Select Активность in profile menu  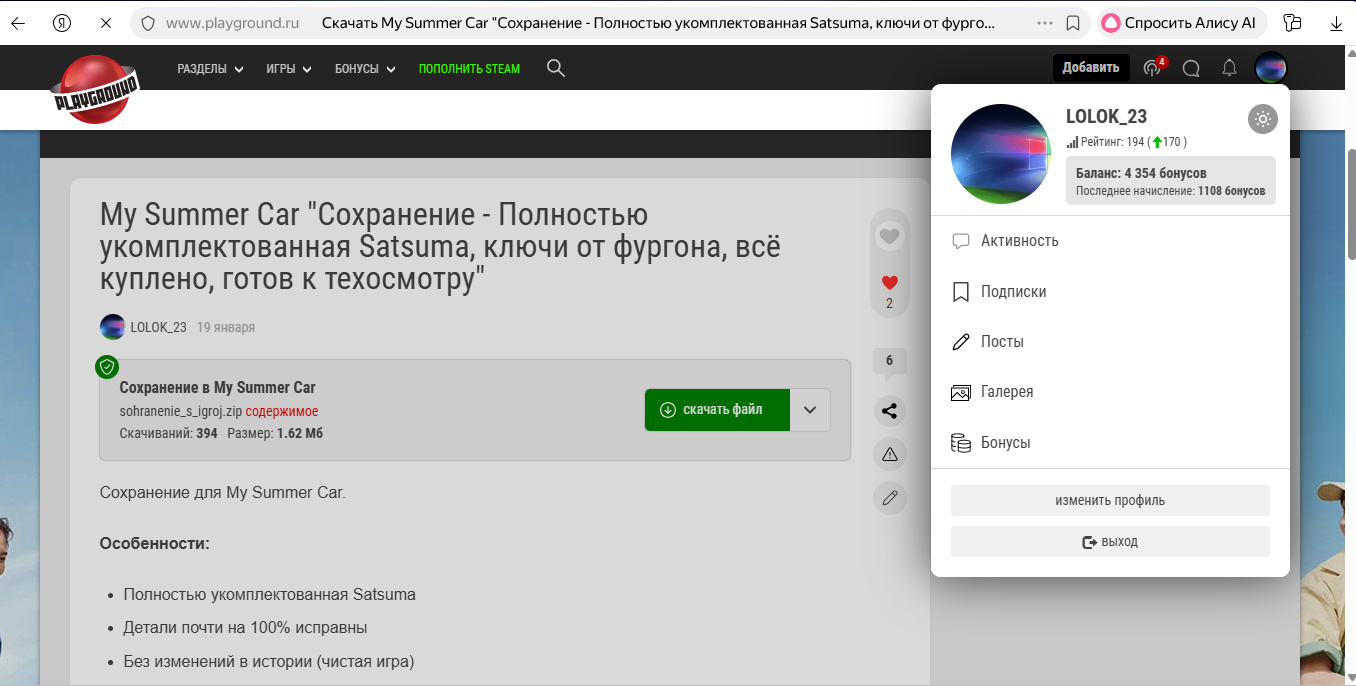tap(1019, 241)
